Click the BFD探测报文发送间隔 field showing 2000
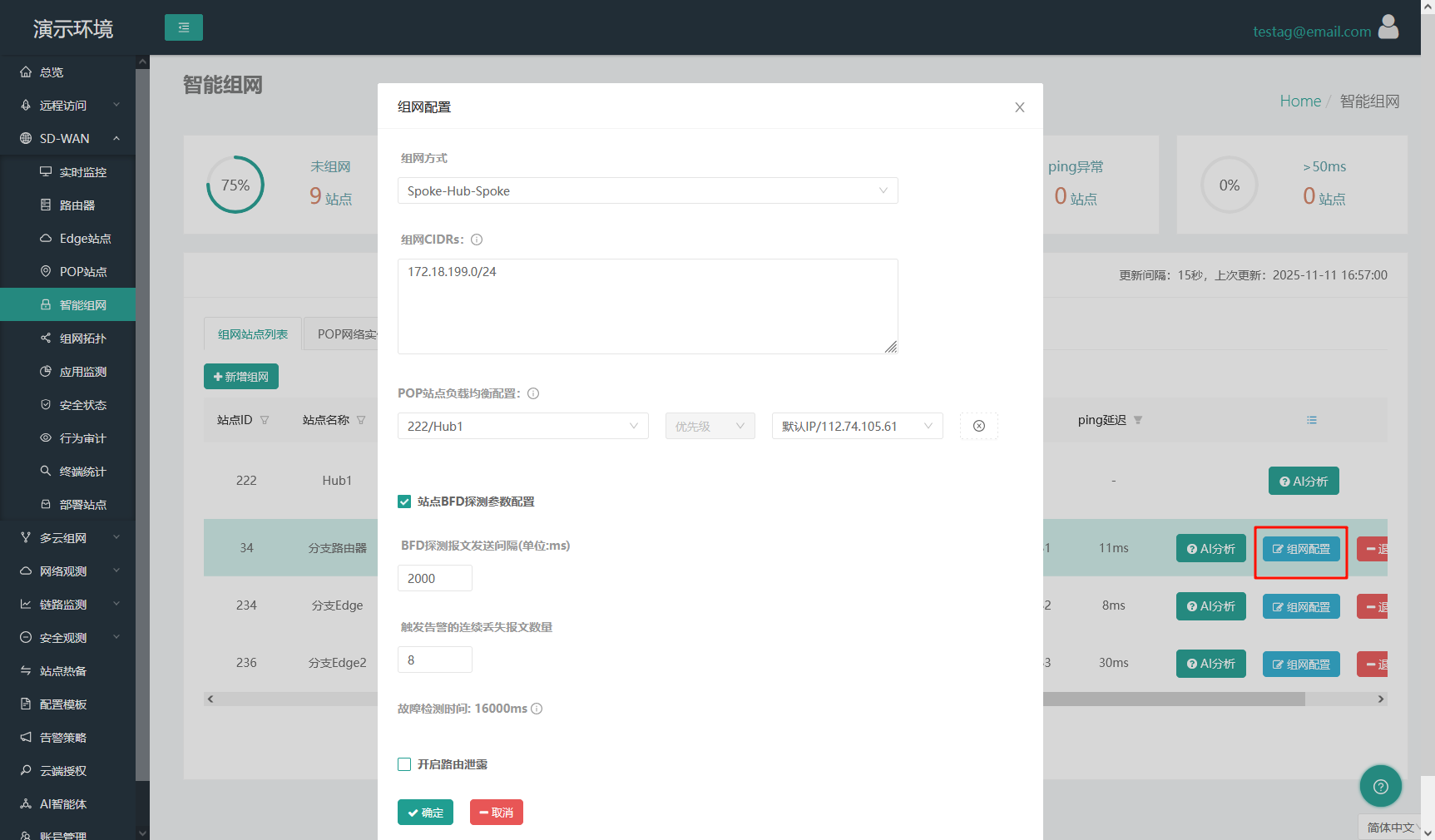The height and width of the screenshot is (840, 1435). [435, 578]
